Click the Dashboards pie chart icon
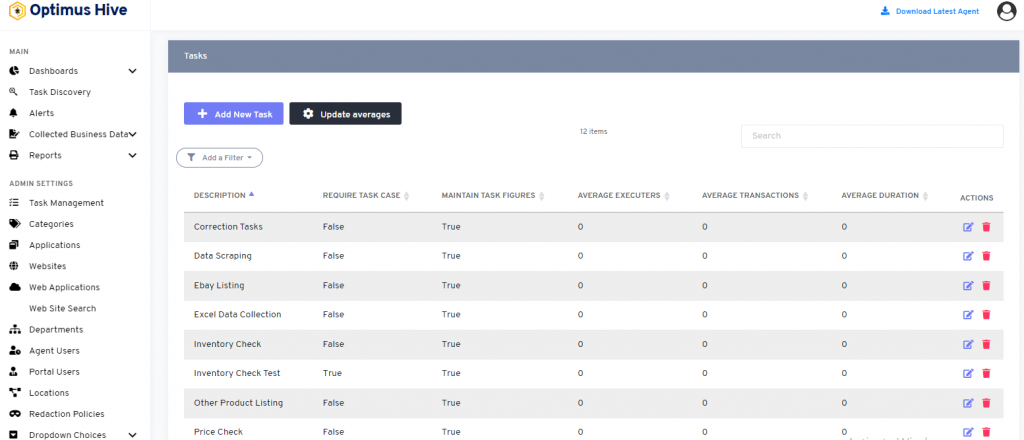The width and height of the screenshot is (1024, 440). pos(14,71)
